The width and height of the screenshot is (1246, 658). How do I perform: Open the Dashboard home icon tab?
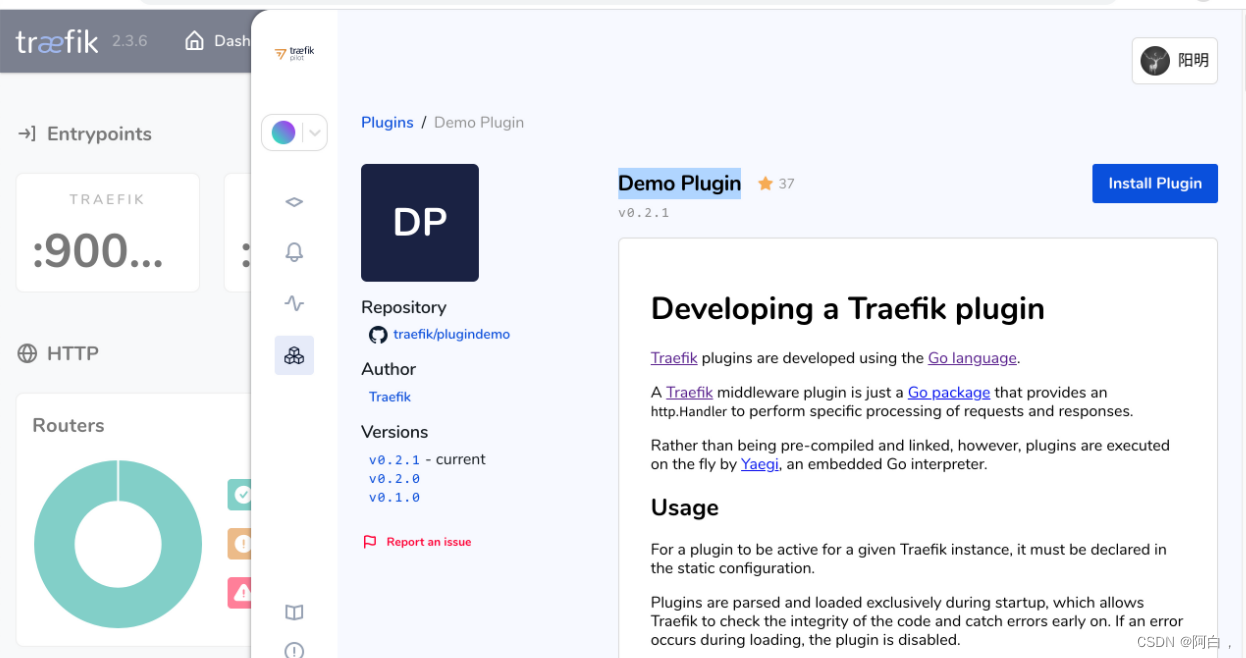pyautogui.click(x=217, y=41)
